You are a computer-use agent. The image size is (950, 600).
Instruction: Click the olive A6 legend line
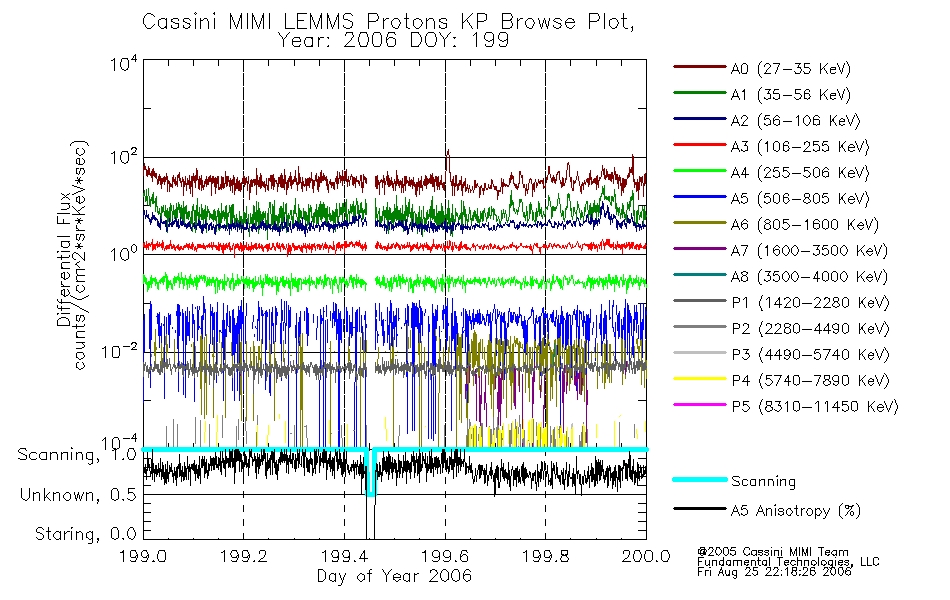point(699,223)
